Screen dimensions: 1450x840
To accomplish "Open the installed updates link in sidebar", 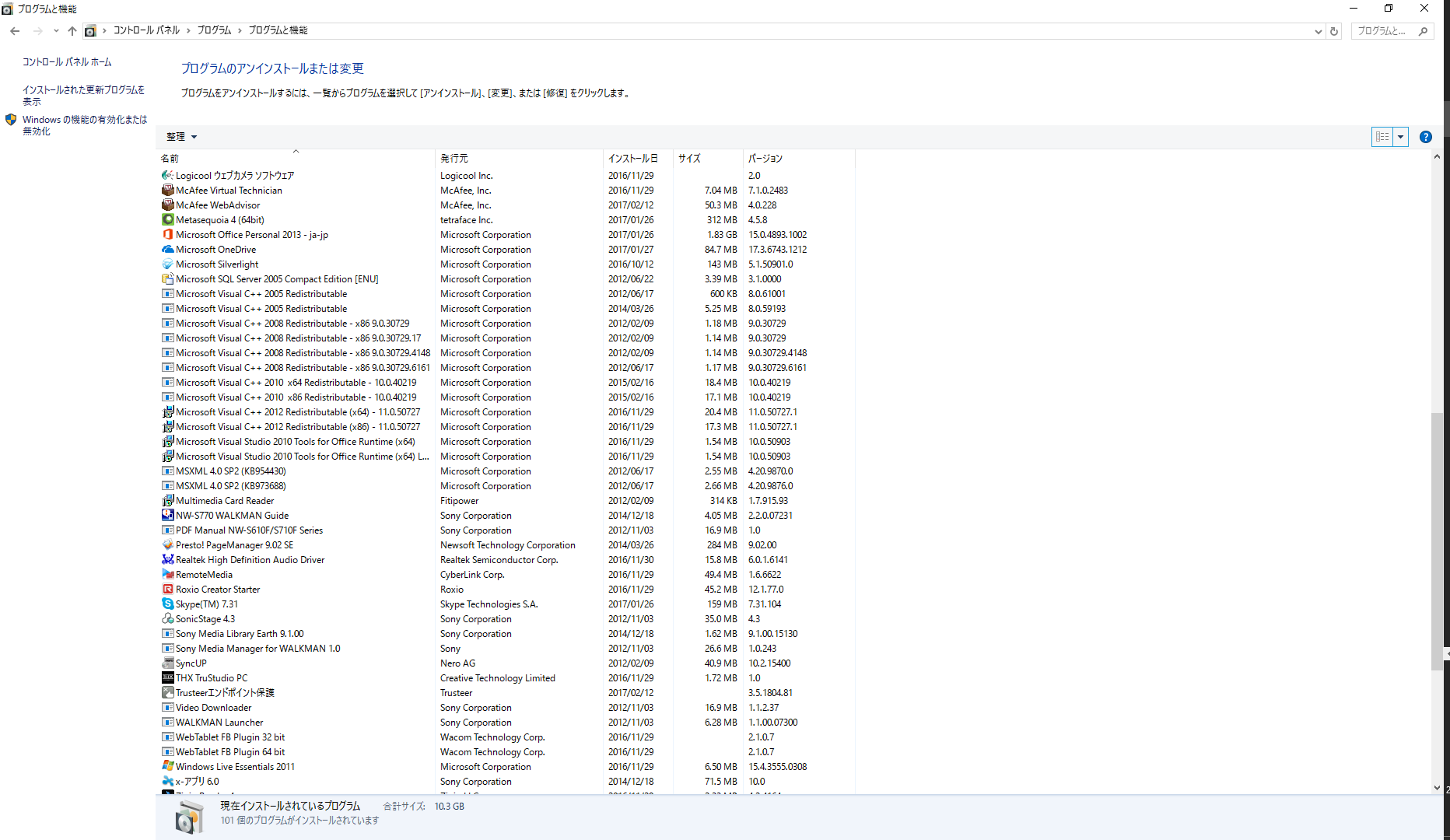I will pyautogui.click(x=83, y=96).
